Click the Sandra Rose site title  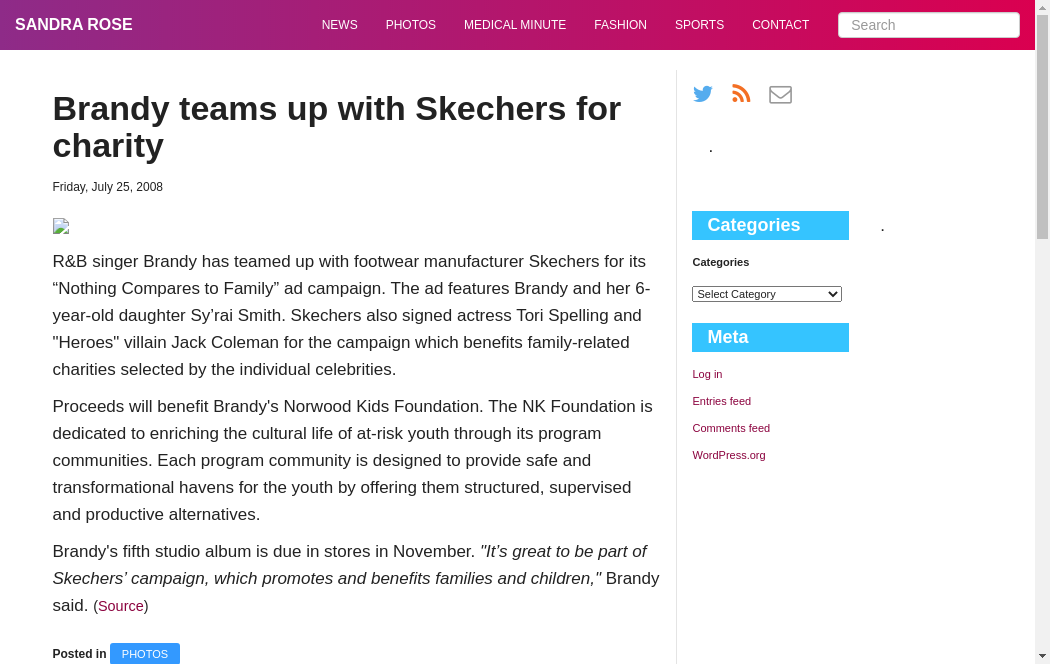(74, 25)
